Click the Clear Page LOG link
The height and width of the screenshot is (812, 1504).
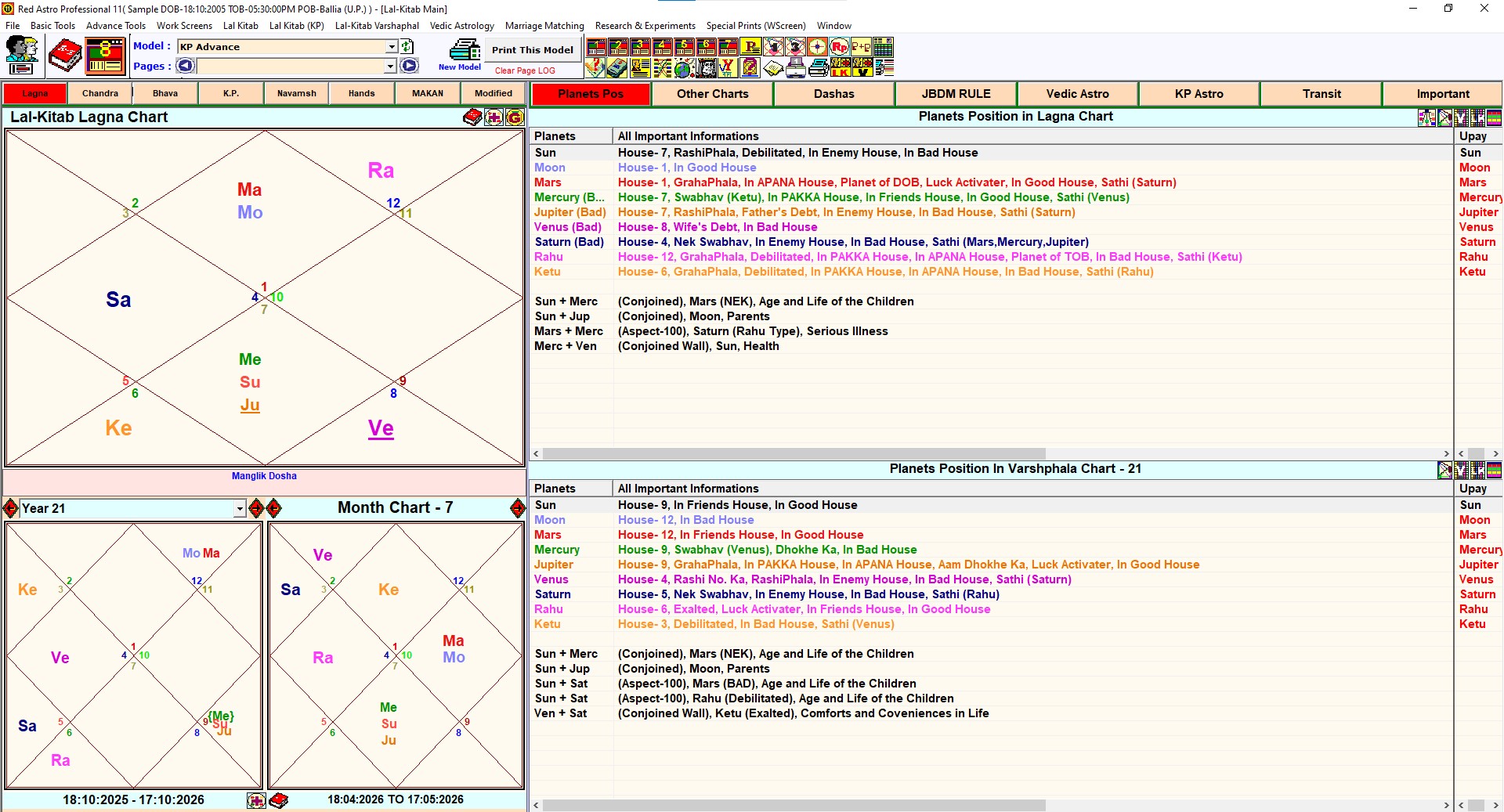pyautogui.click(x=525, y=70)
